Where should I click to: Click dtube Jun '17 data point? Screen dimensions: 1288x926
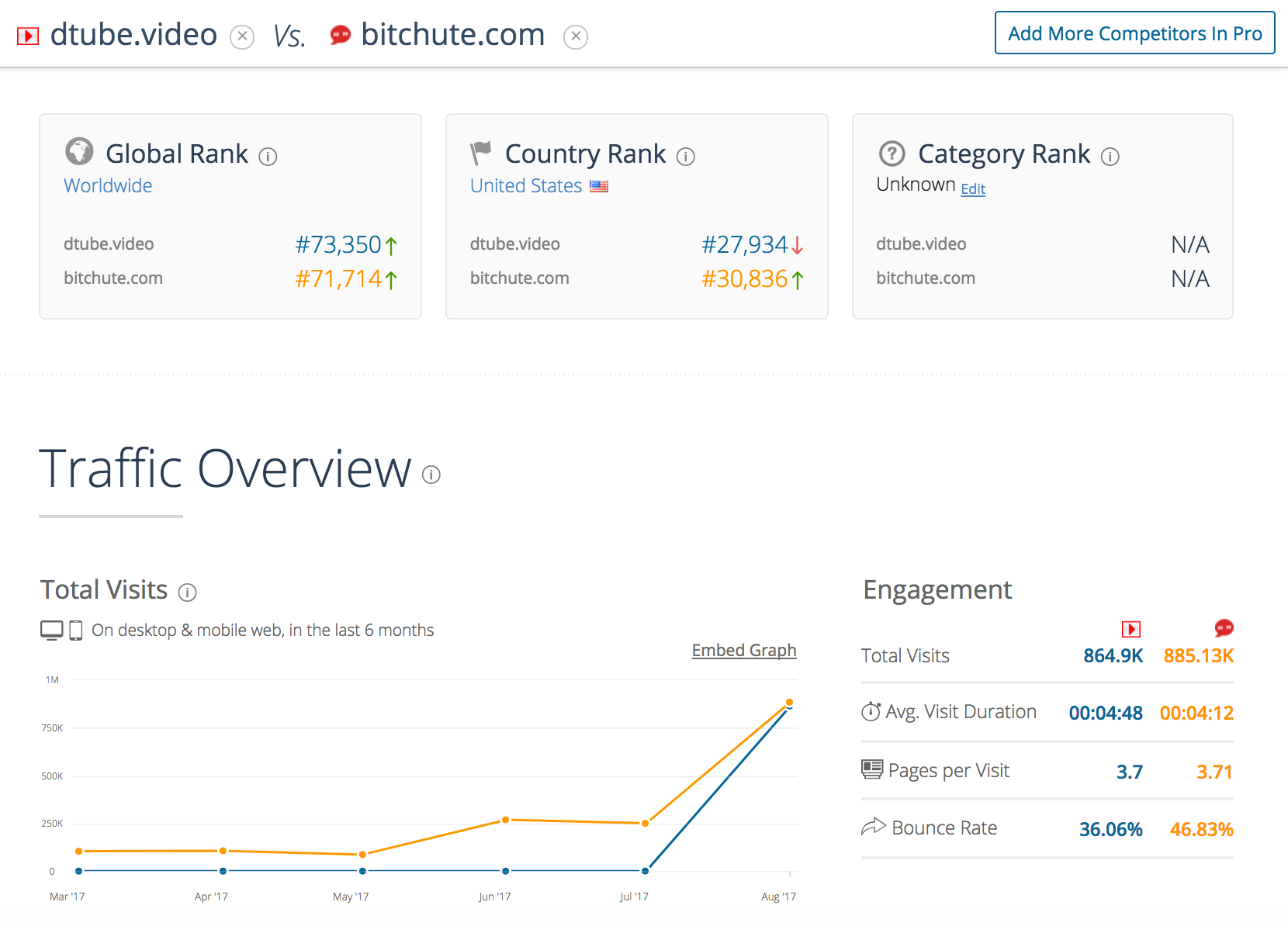pyautogui.click(x=505, y=871)
